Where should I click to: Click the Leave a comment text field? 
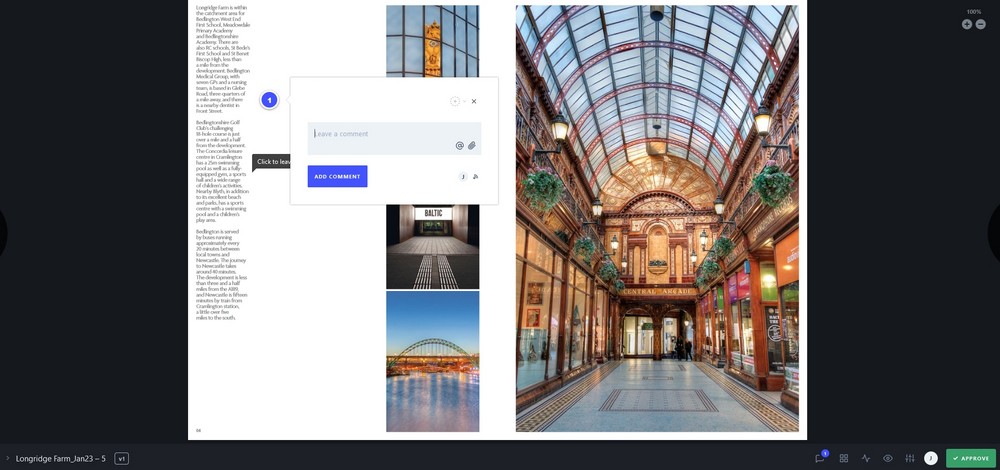[x=380, y=134]
